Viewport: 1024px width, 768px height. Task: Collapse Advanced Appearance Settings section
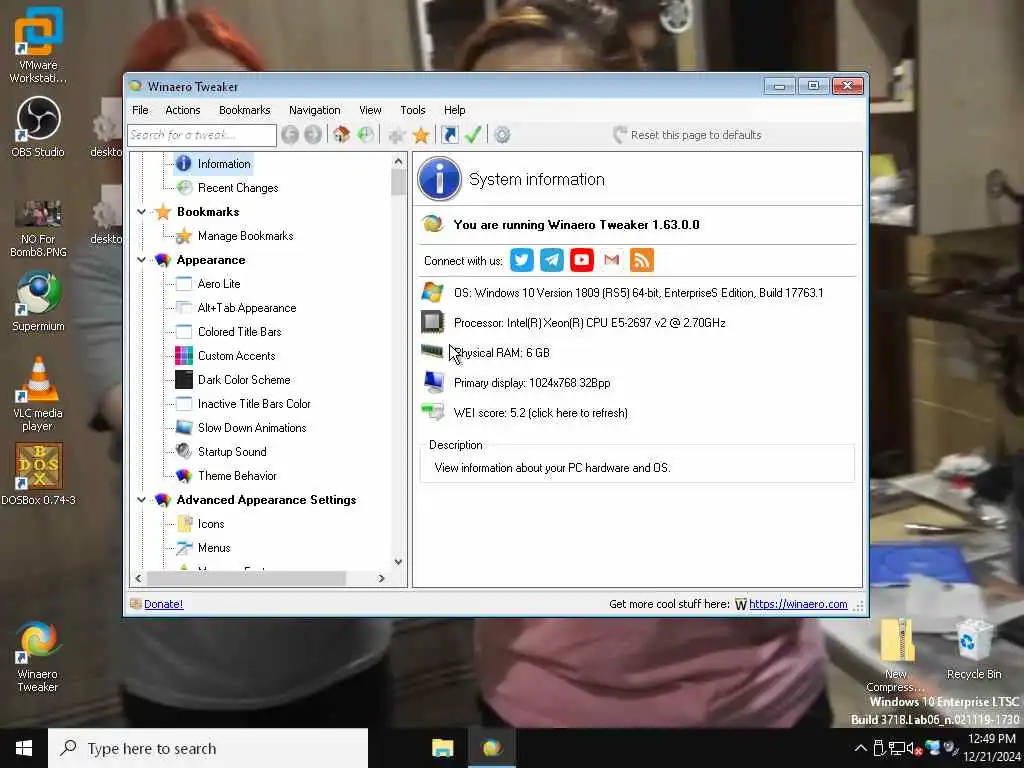coord(141,500)
